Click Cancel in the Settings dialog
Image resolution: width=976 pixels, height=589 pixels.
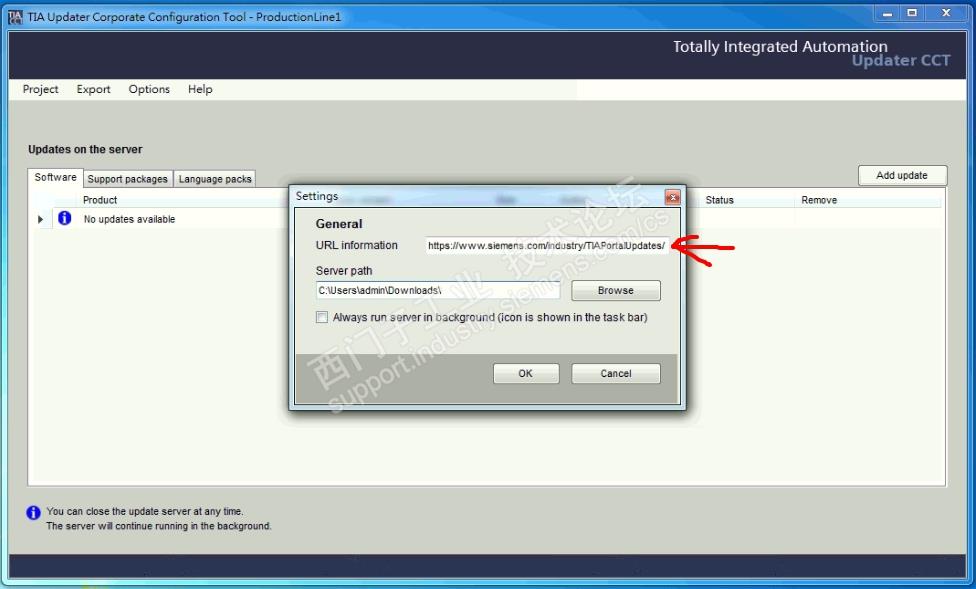[x=616, y=374]
